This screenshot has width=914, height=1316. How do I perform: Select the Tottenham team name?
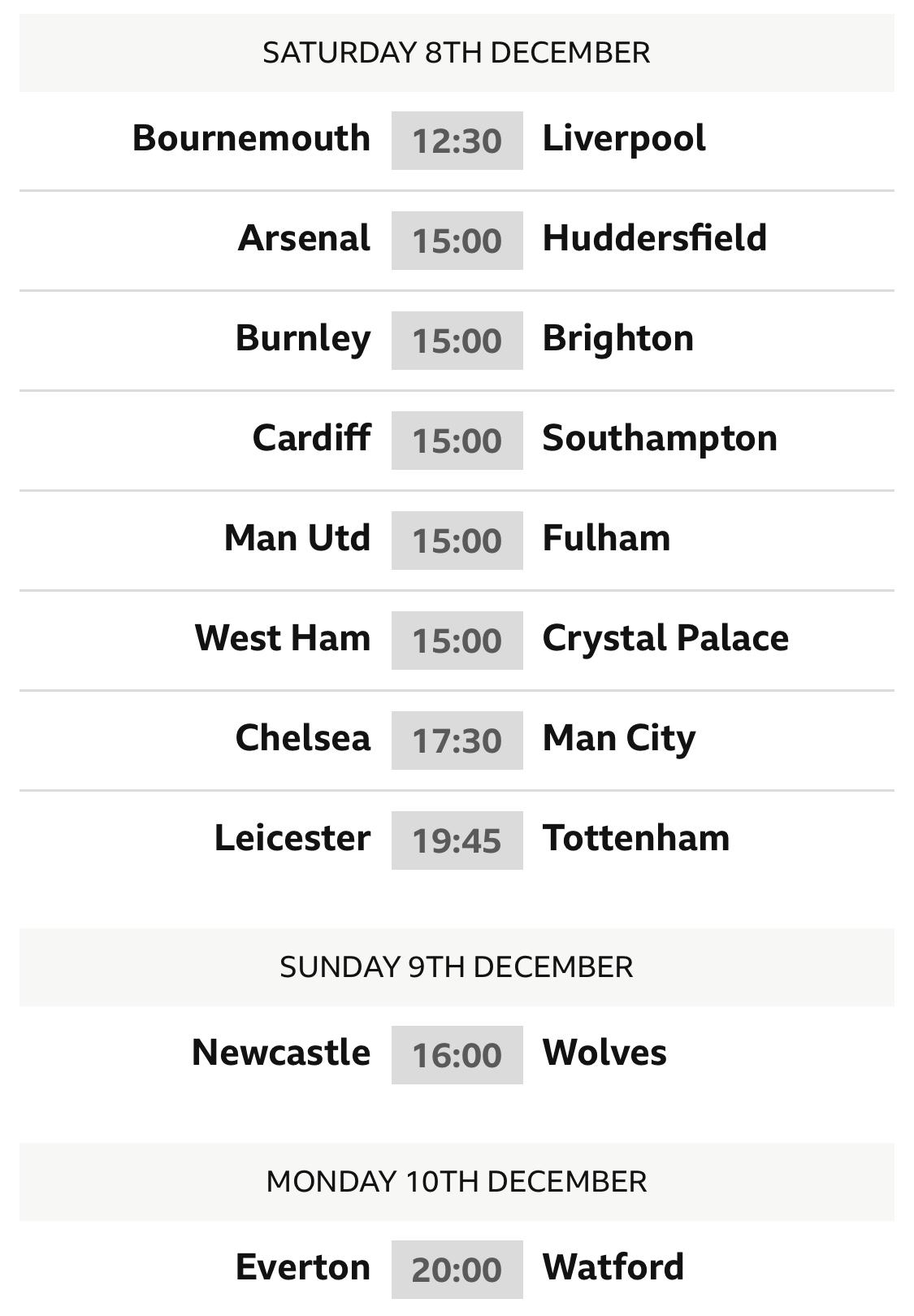point(636,838)
